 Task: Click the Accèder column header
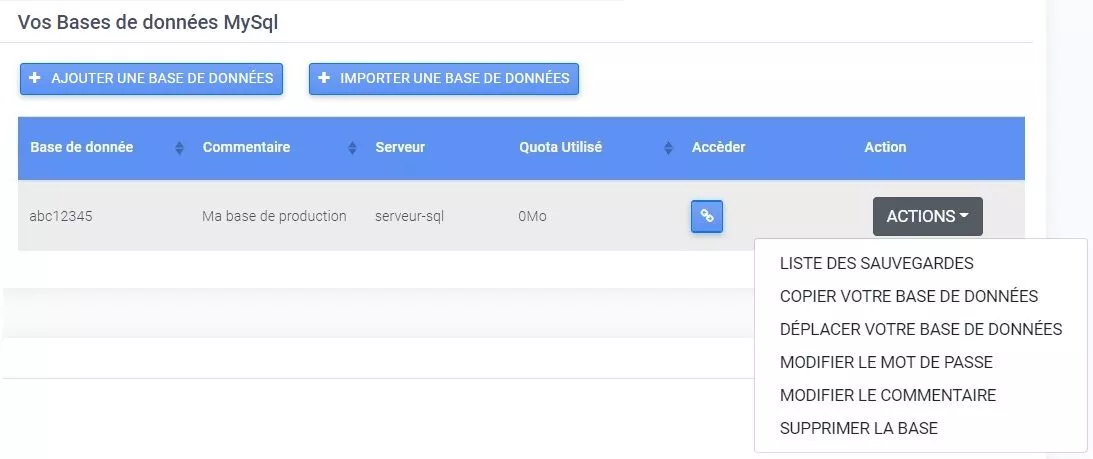pyautogui.click(x=719, y=147)
